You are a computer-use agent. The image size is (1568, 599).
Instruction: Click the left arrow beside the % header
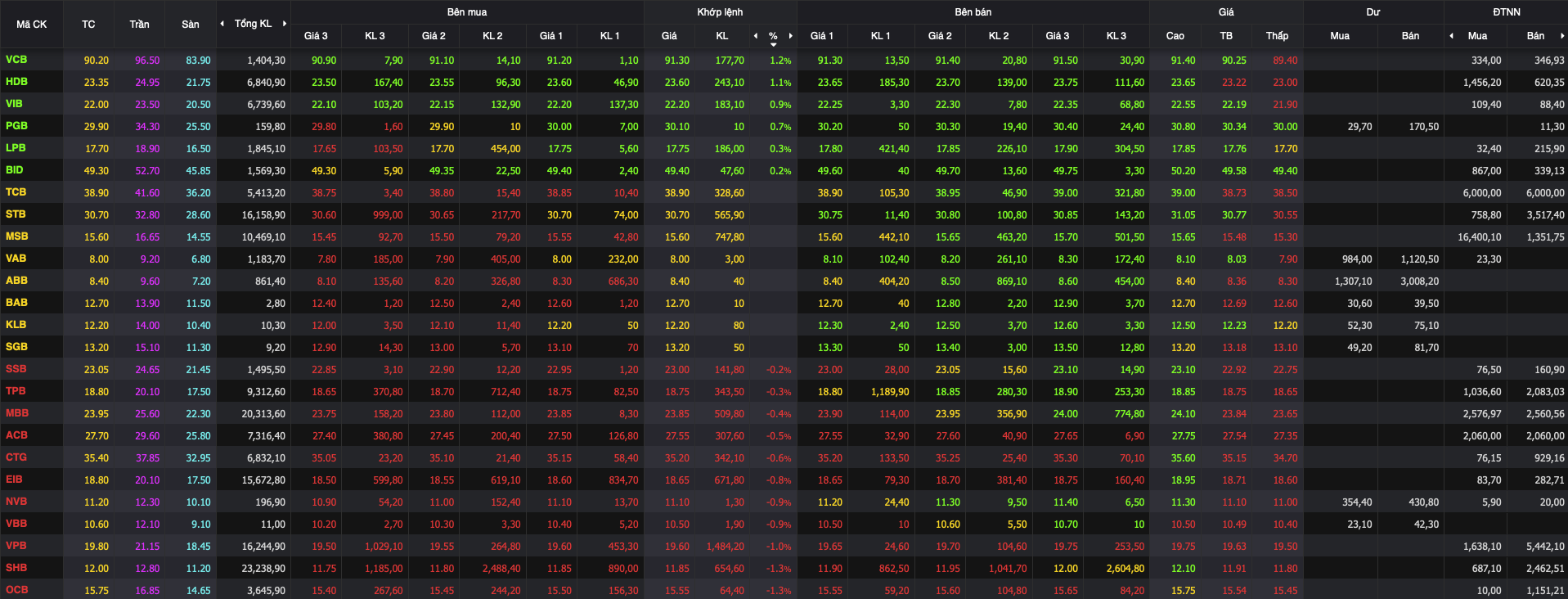tap(756, 36)
